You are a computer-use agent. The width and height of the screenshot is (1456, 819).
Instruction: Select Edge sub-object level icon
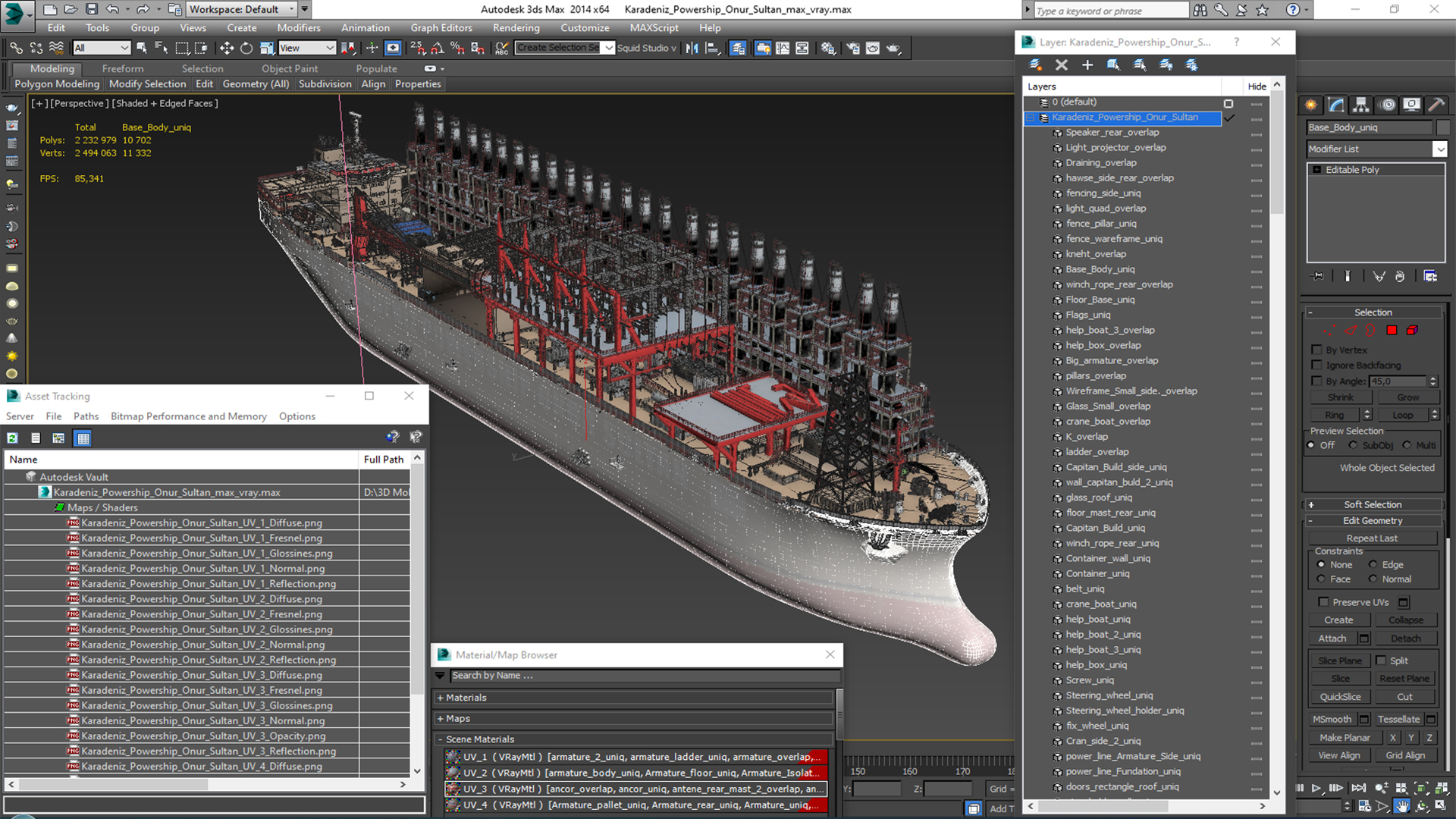(1351, 330)
